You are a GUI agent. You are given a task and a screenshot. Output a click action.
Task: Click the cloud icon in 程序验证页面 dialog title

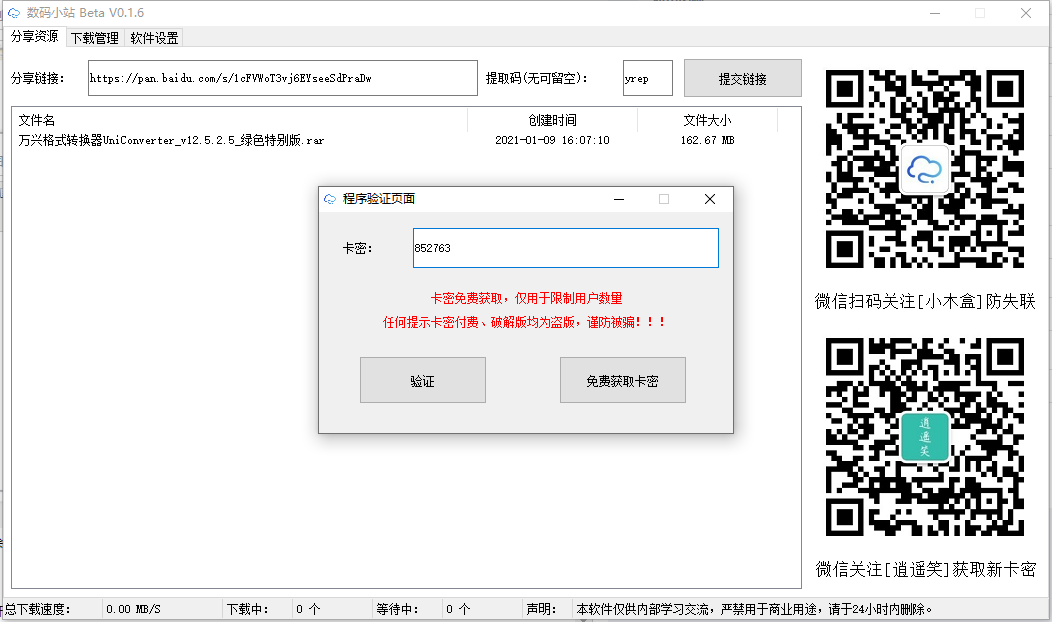pos(329,199)
